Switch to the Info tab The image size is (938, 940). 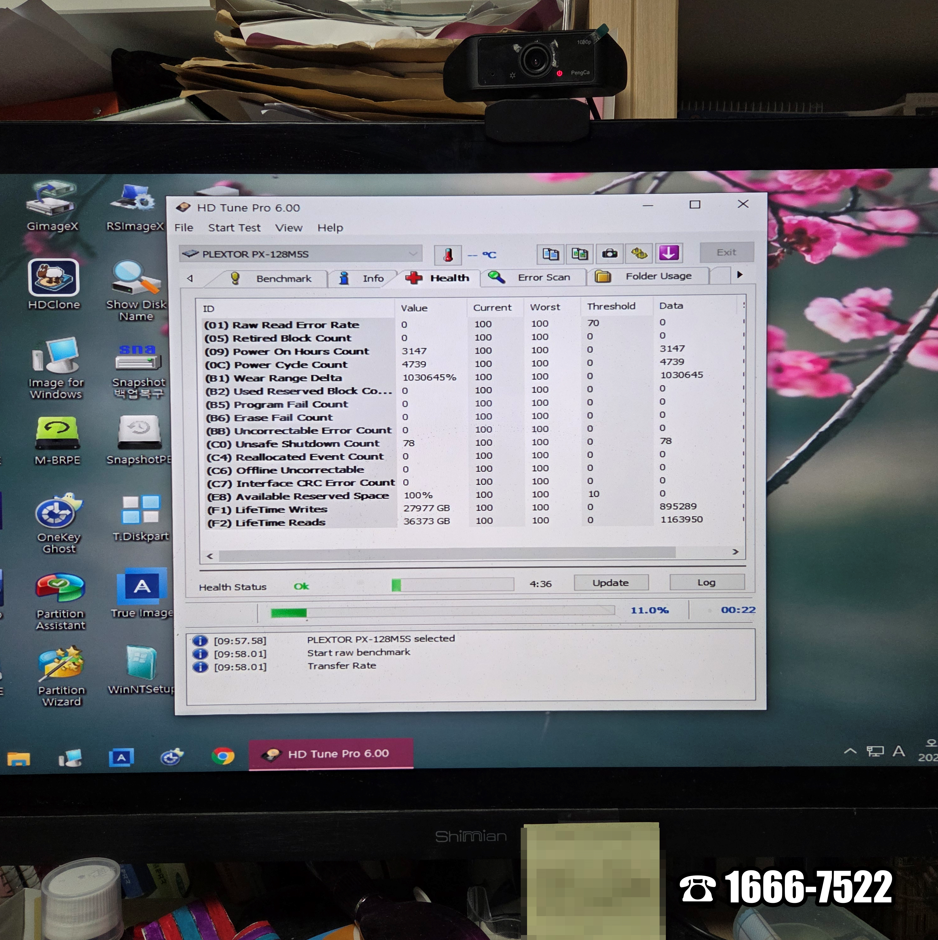click(x=364, y=279)
